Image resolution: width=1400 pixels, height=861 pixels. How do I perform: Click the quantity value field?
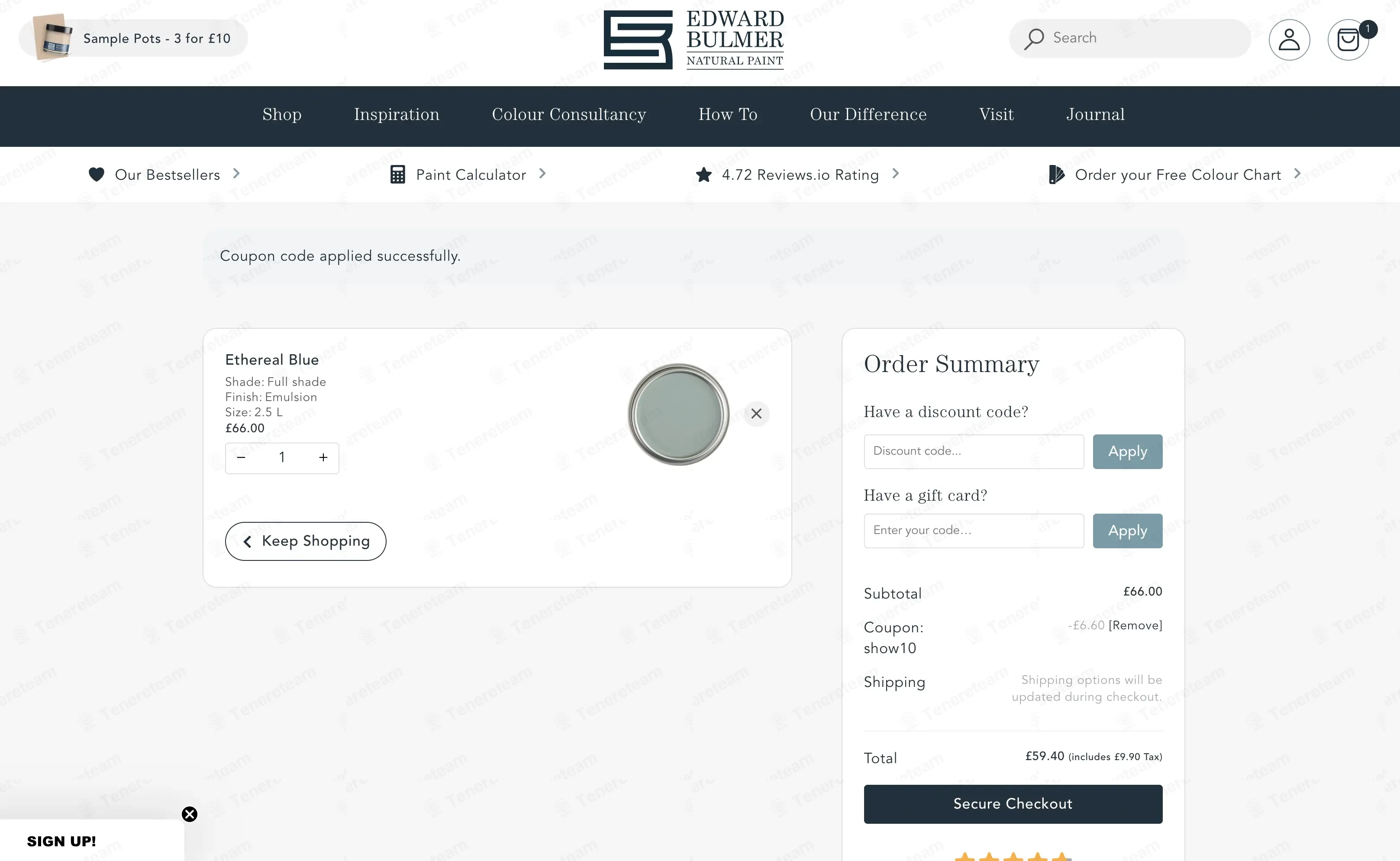(x=282, y=457)
